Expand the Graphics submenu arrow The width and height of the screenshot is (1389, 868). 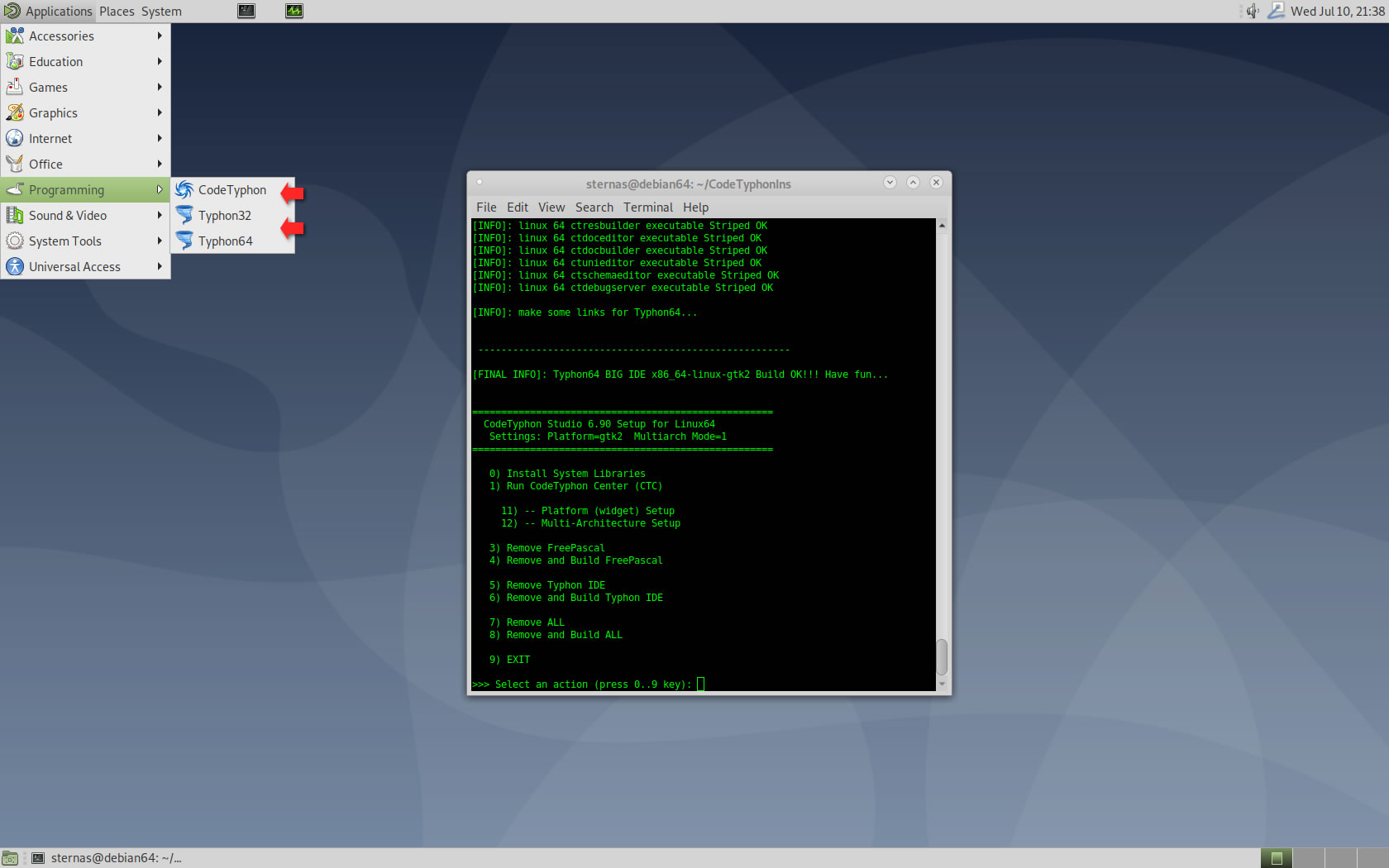[160, 112]
